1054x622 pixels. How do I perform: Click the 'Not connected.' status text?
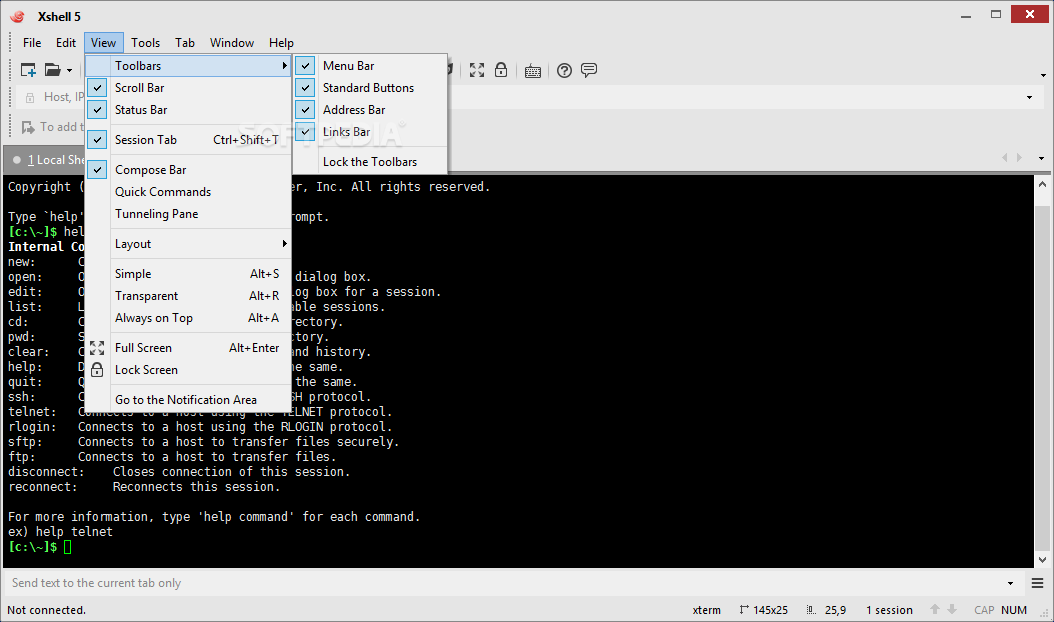(x=46, y=610)
